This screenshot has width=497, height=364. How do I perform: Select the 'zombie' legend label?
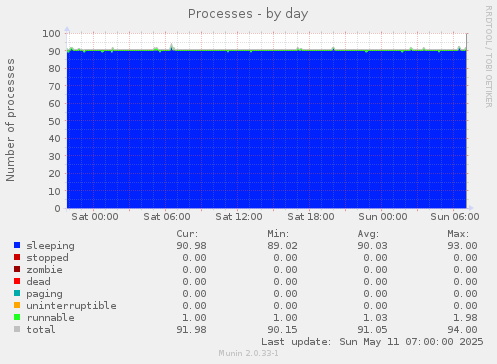44,270
